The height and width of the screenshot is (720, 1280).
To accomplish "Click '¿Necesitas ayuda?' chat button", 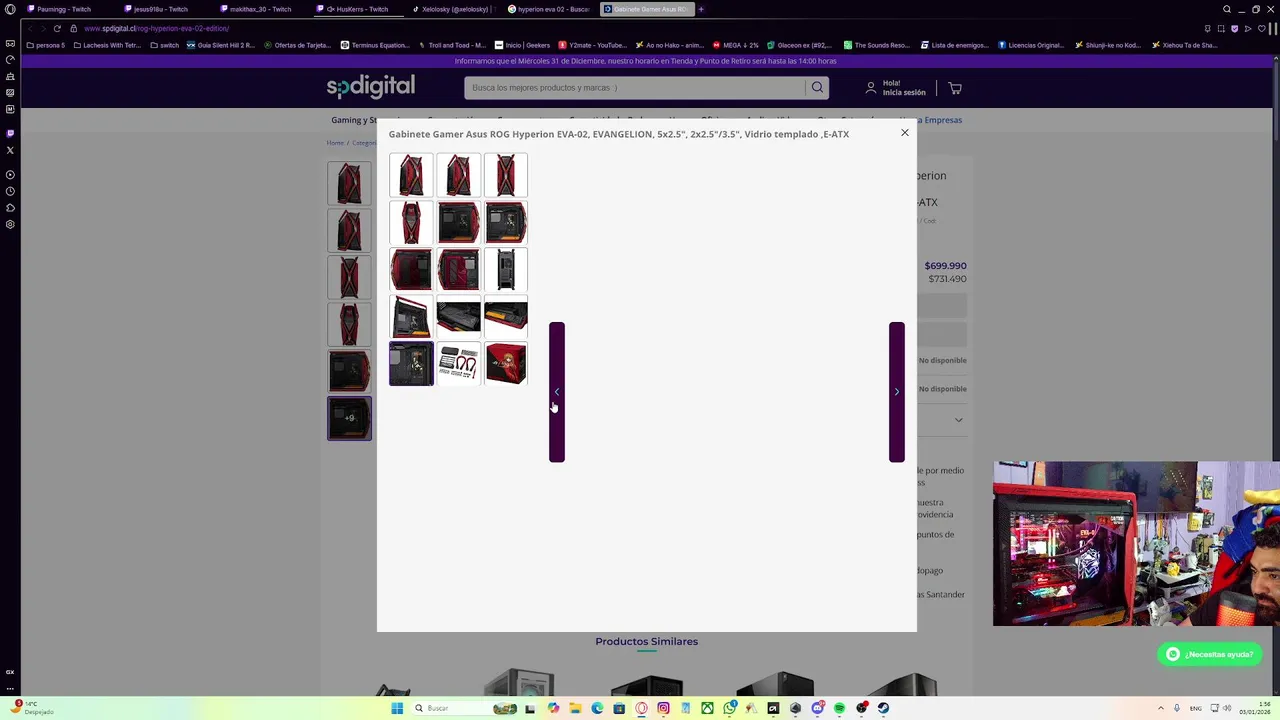I will (x=1210, y=654).
